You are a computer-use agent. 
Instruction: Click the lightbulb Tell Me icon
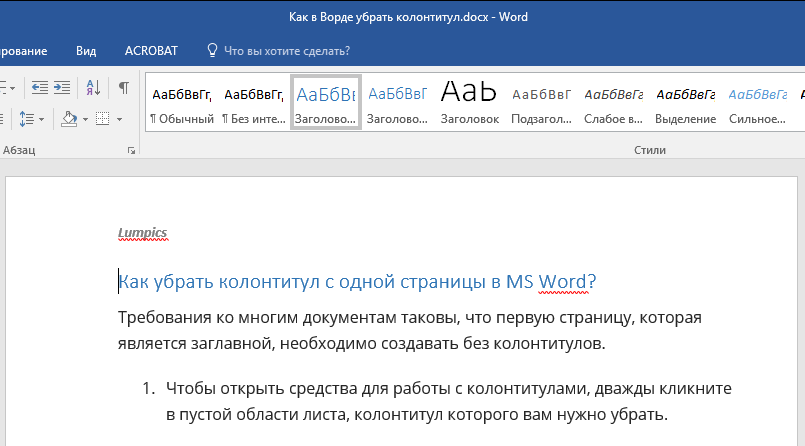click(211, 50)
